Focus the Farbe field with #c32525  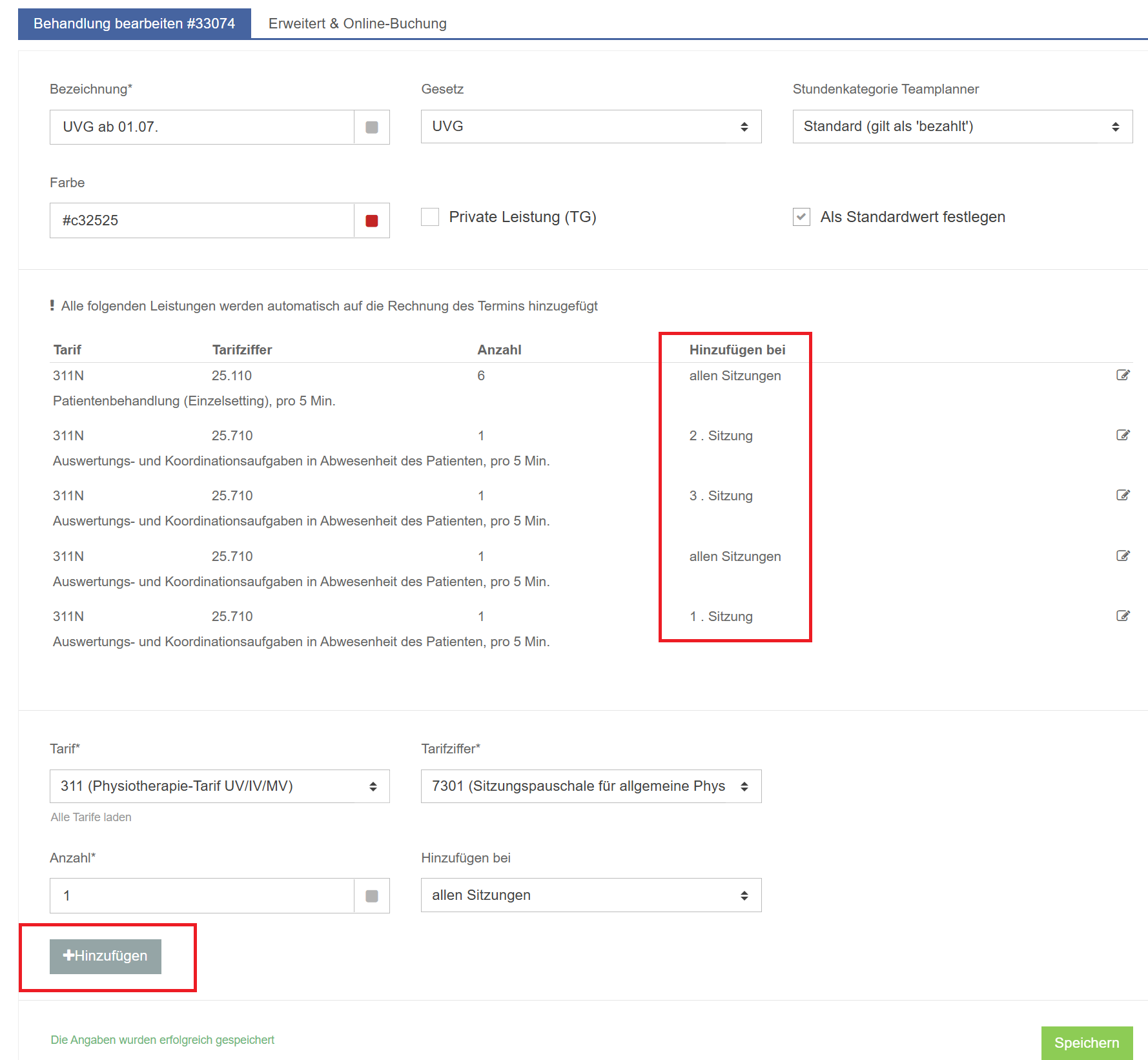[202, 221]
